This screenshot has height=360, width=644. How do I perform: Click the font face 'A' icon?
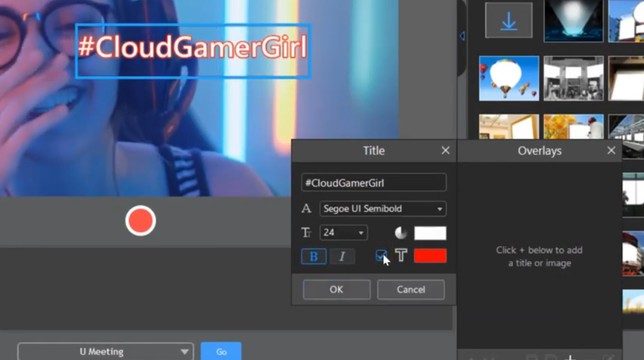[x=306, y=209]
